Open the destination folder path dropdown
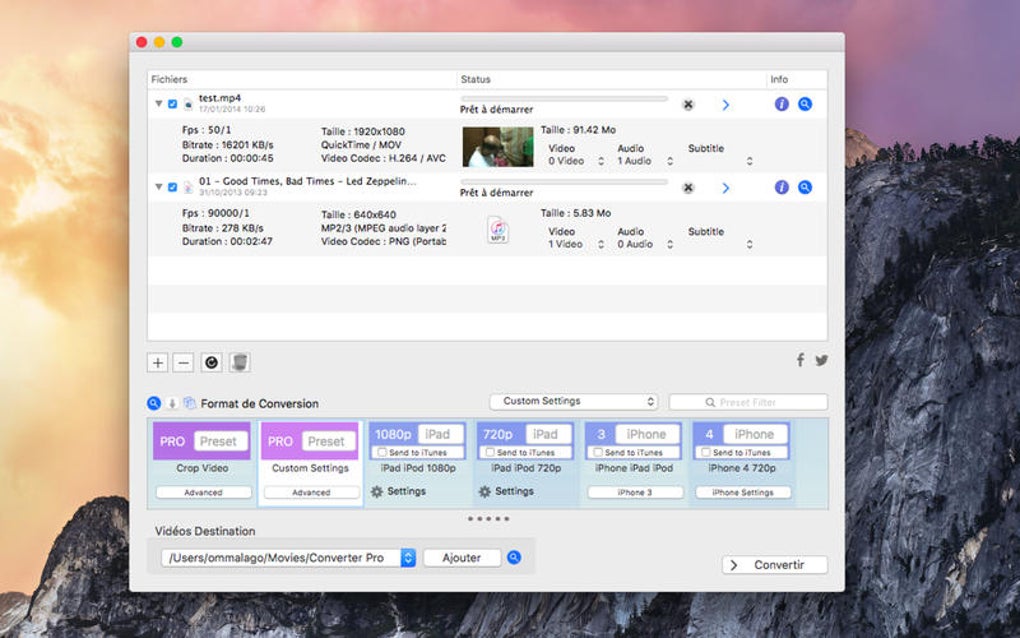This screenshot has height=638, width=1020. pos(408,558)
